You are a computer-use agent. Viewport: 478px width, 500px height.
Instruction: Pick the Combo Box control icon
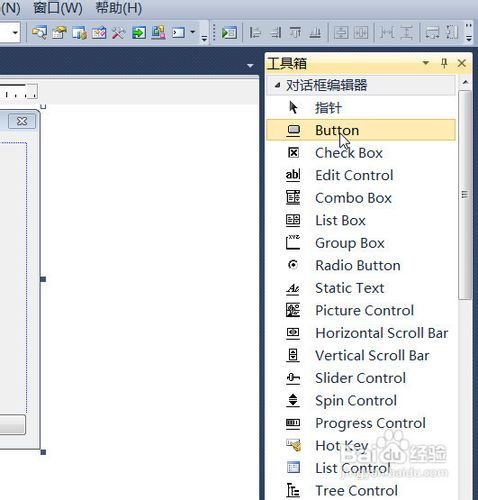point(293,198)
